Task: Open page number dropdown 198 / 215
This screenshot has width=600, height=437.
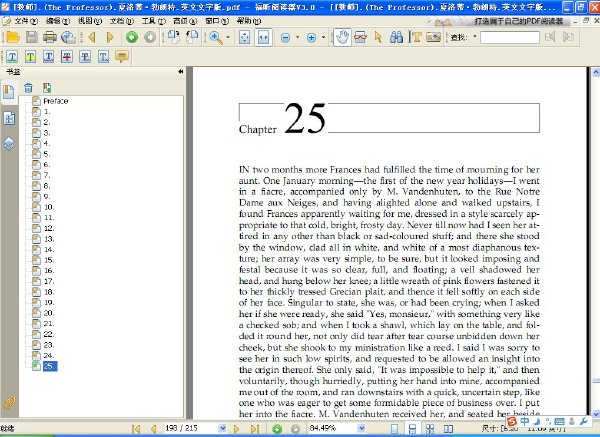Action: pos(222,428)
